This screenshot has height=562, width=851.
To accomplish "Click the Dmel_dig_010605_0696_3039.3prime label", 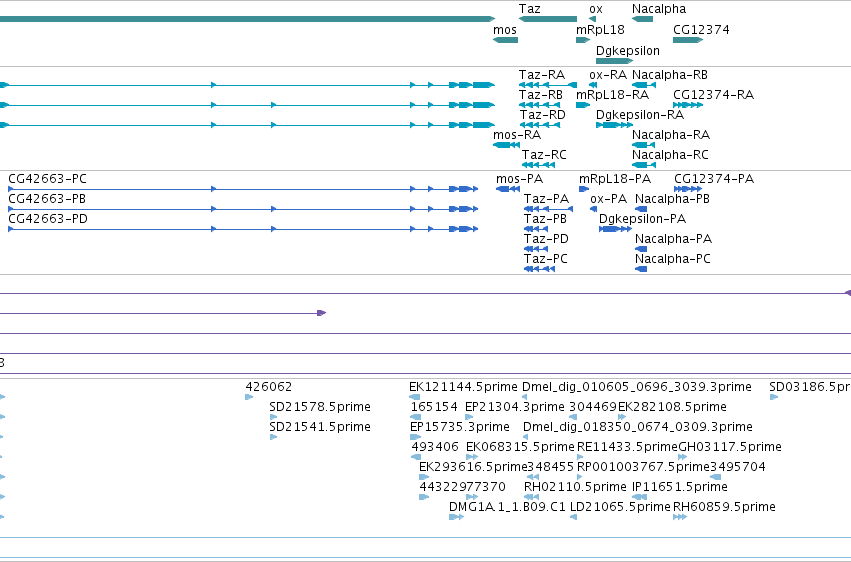I will [x=637, y=387].
